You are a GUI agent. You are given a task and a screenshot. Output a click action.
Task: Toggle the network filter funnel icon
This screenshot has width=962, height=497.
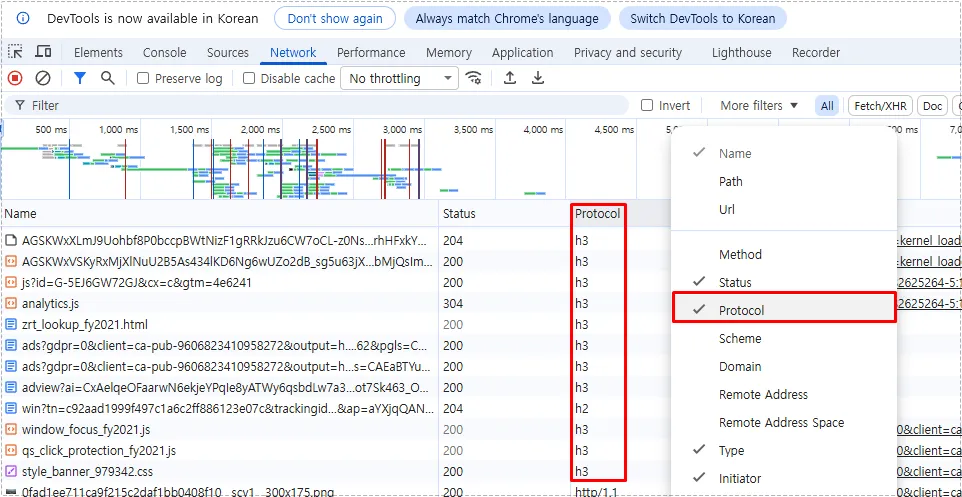80,78
